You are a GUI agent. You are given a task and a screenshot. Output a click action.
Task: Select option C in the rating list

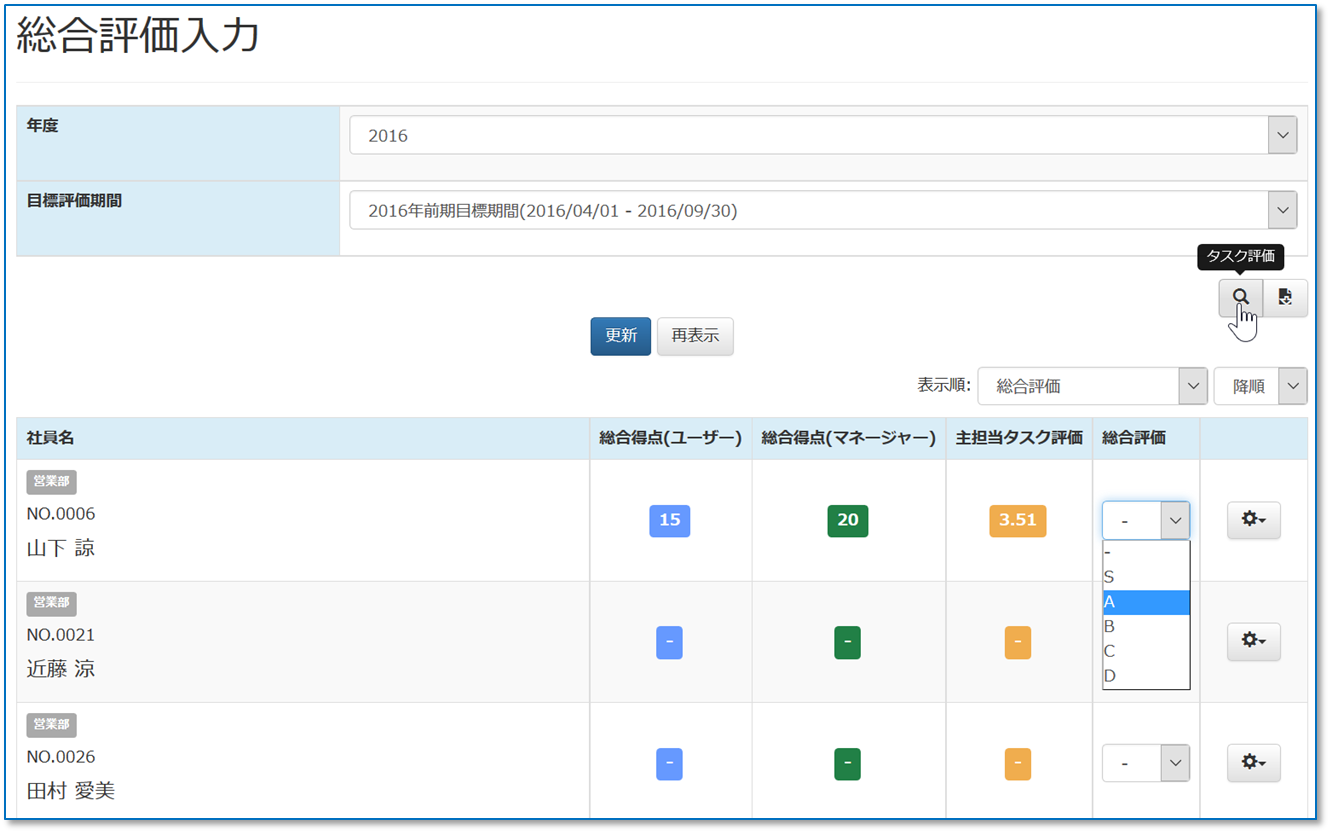pos(1146,651)
